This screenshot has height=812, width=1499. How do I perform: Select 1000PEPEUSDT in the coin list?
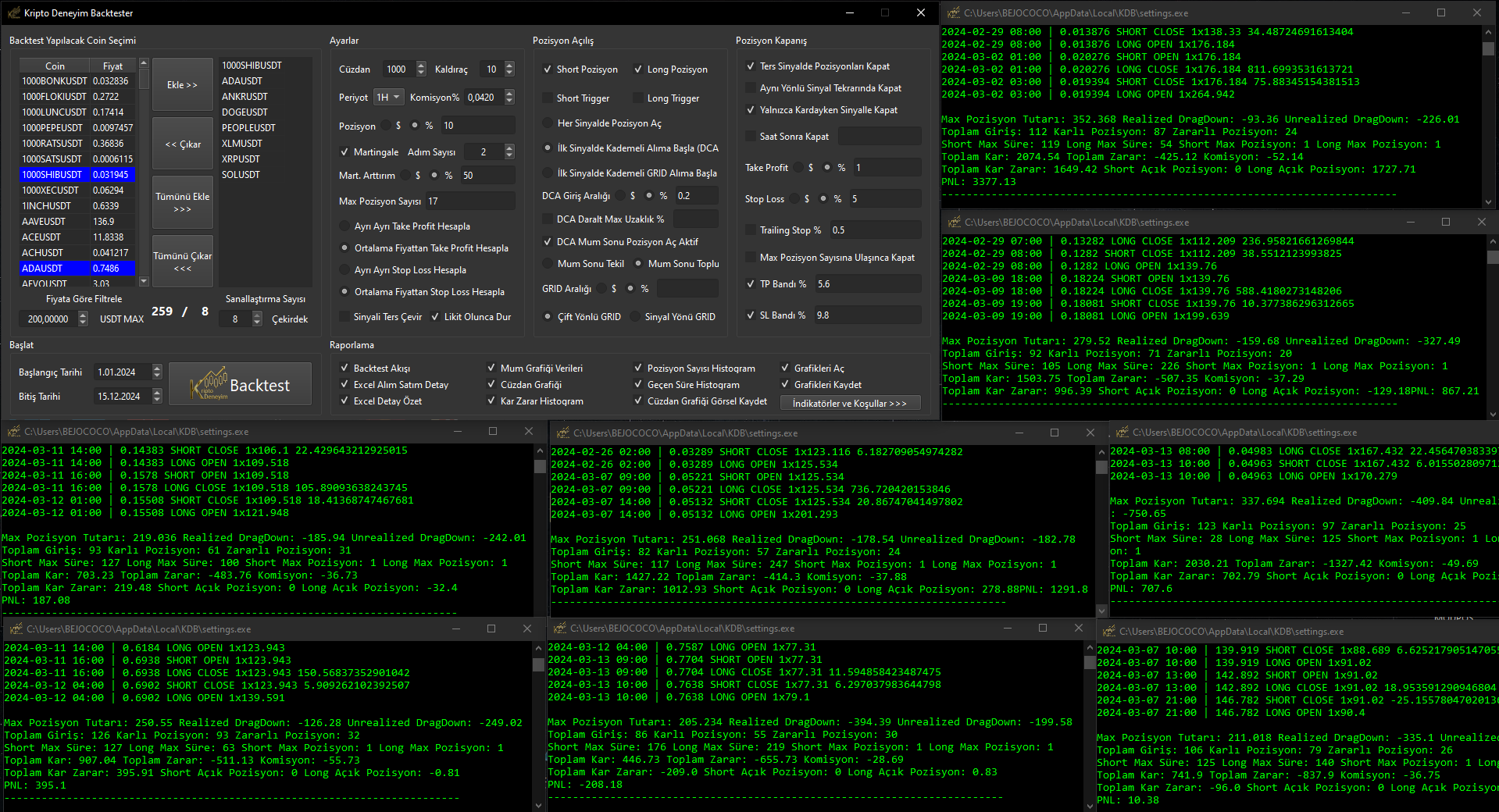point(52,128)
